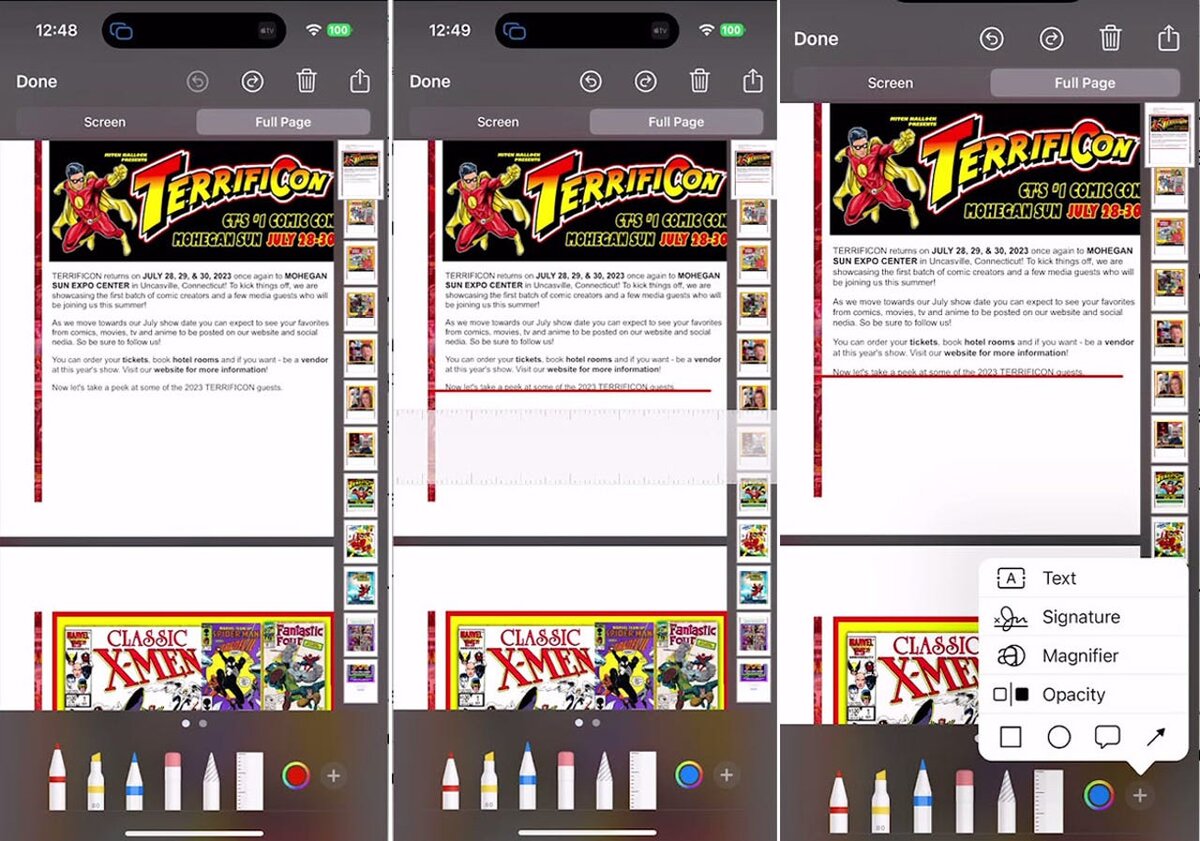The width and height of the screenshot is (1200, 841).
Task: Tap the on-screen ruler overlay in middle phone
Action: (x=584, y=447)
